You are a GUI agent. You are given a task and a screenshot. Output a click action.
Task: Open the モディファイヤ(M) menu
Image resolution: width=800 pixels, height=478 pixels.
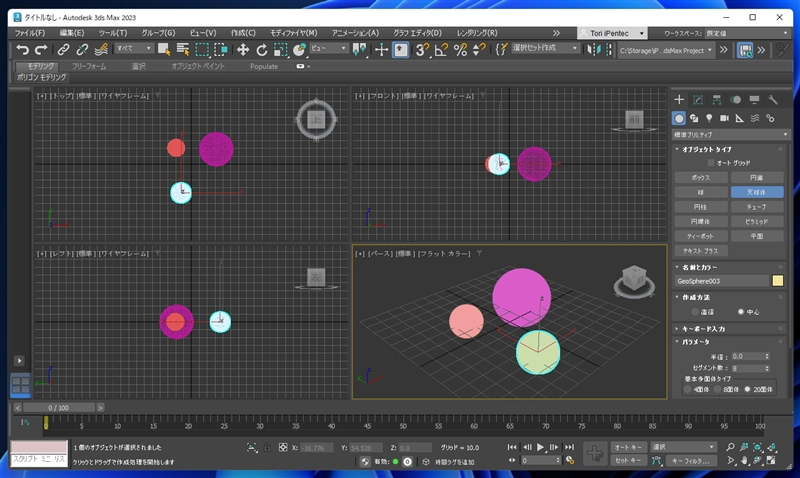293,33
